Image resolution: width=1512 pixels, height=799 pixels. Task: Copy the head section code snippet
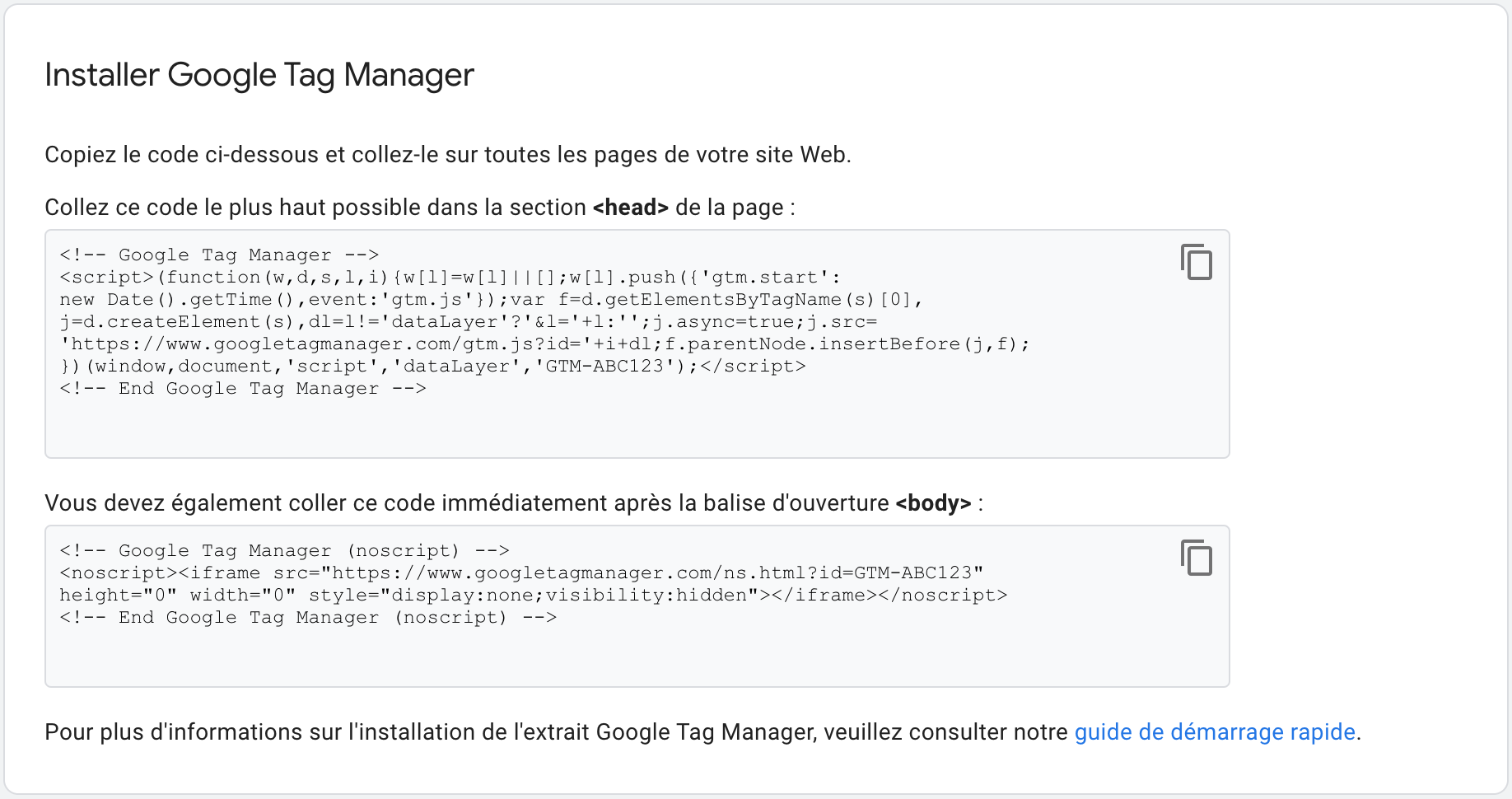click(1196, 262)
